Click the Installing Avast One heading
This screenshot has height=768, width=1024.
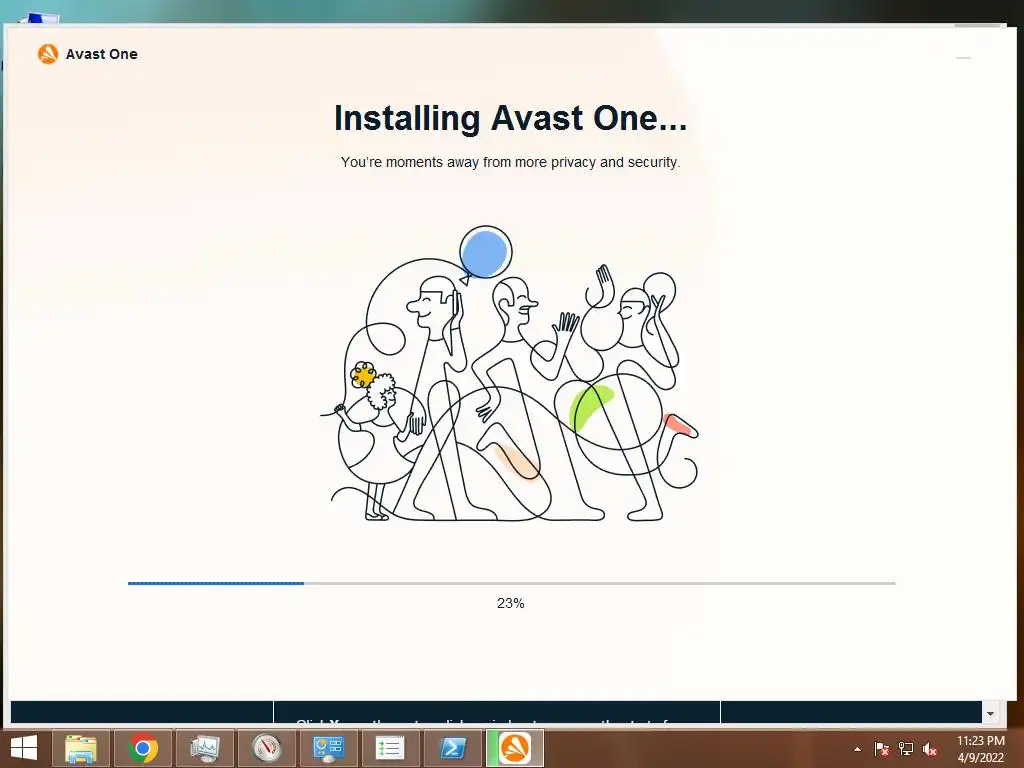tap(511, 118)
